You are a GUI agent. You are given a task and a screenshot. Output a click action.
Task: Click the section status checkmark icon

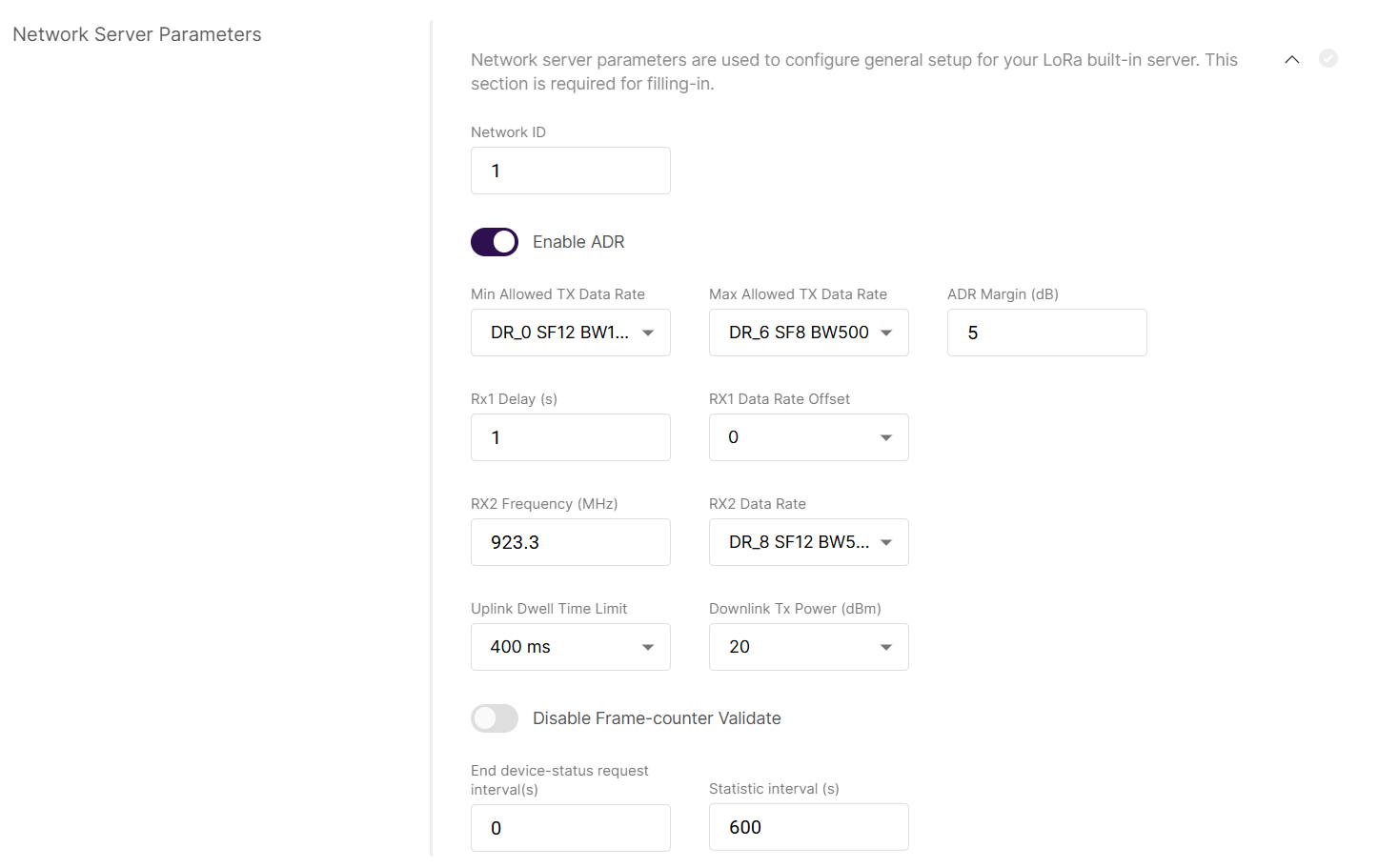[x=1328, y=58]
